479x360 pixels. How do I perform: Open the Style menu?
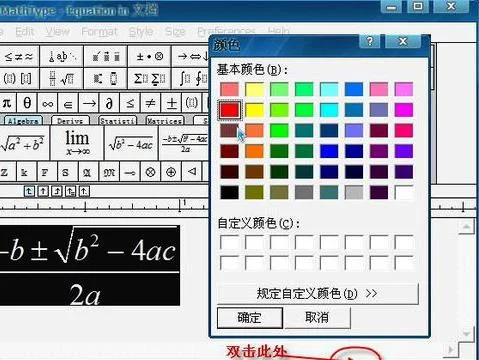pyautogui.click(x=141, y=32)
